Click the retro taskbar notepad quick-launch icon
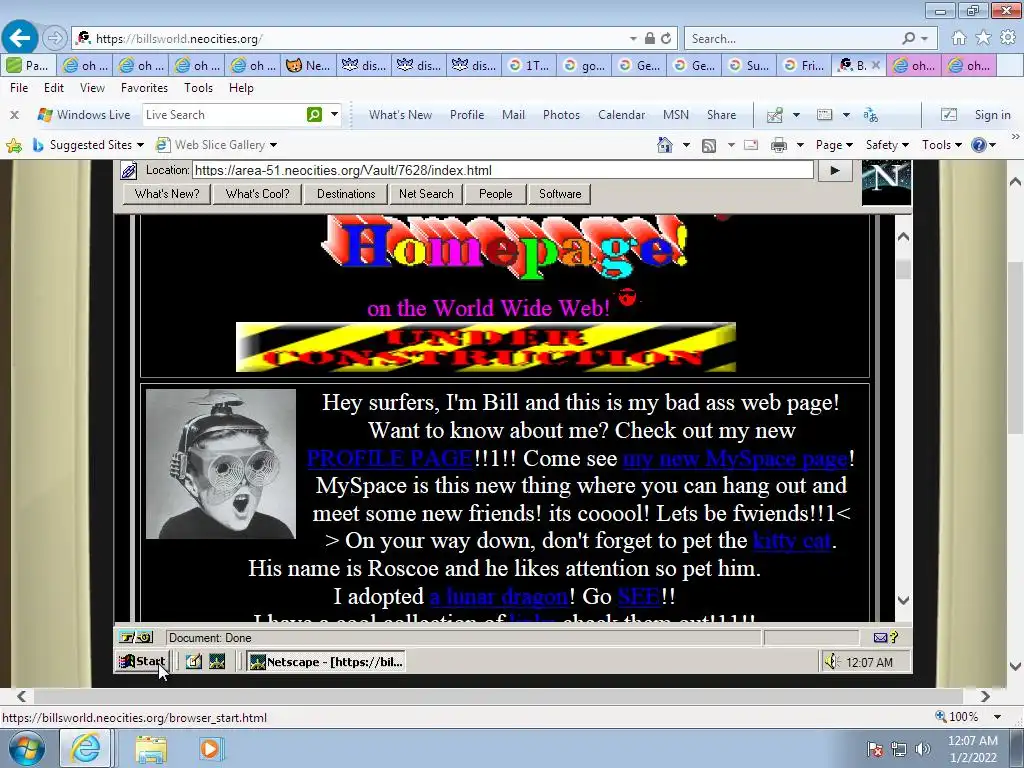Viewport: 1024px width, 768px height. pyautogui.click(x=194, y=662)
